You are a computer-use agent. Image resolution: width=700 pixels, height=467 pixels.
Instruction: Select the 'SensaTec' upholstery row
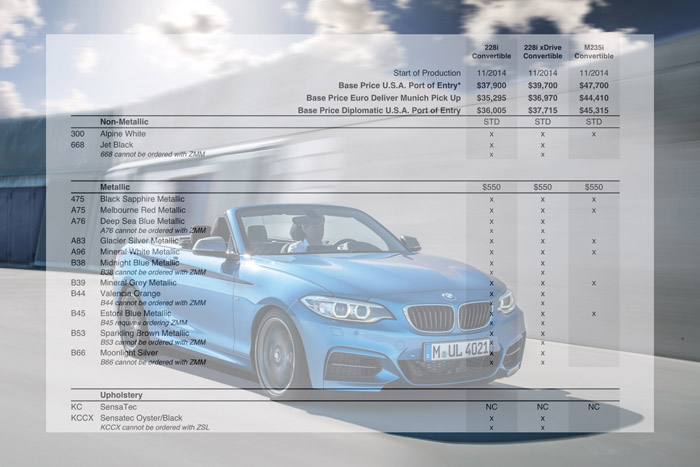pos(345,407)
